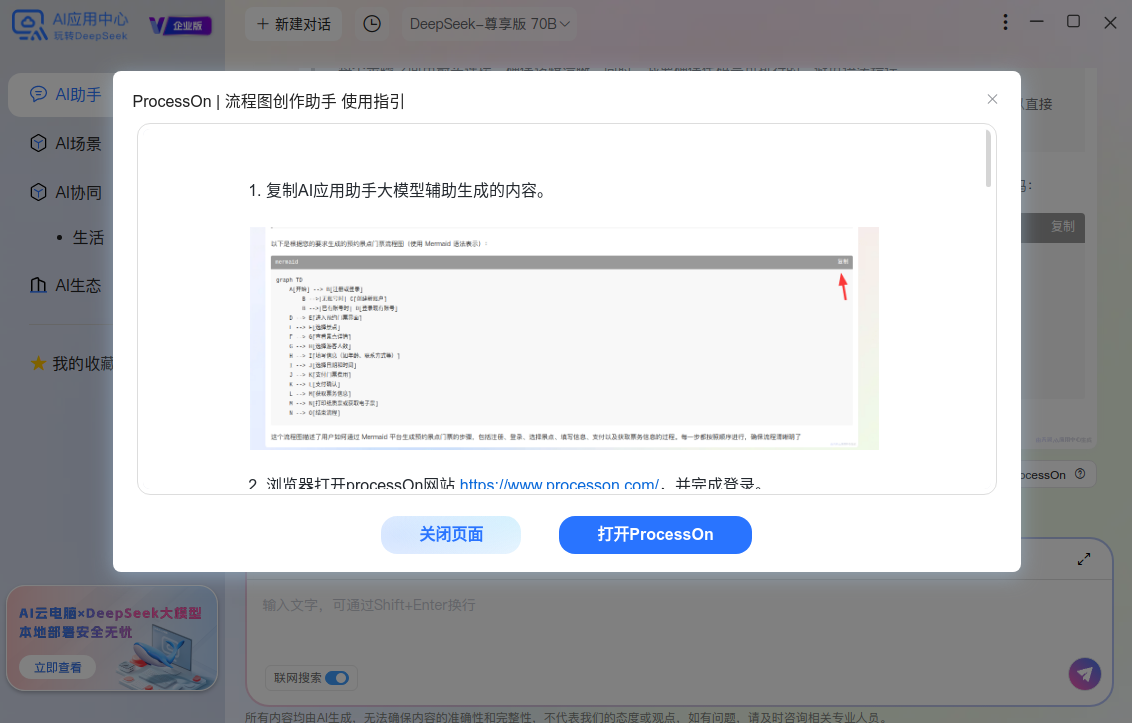
Task: Click the guide screenshot thumbnail
Action: pyautogui.click(x=564, y=338)
